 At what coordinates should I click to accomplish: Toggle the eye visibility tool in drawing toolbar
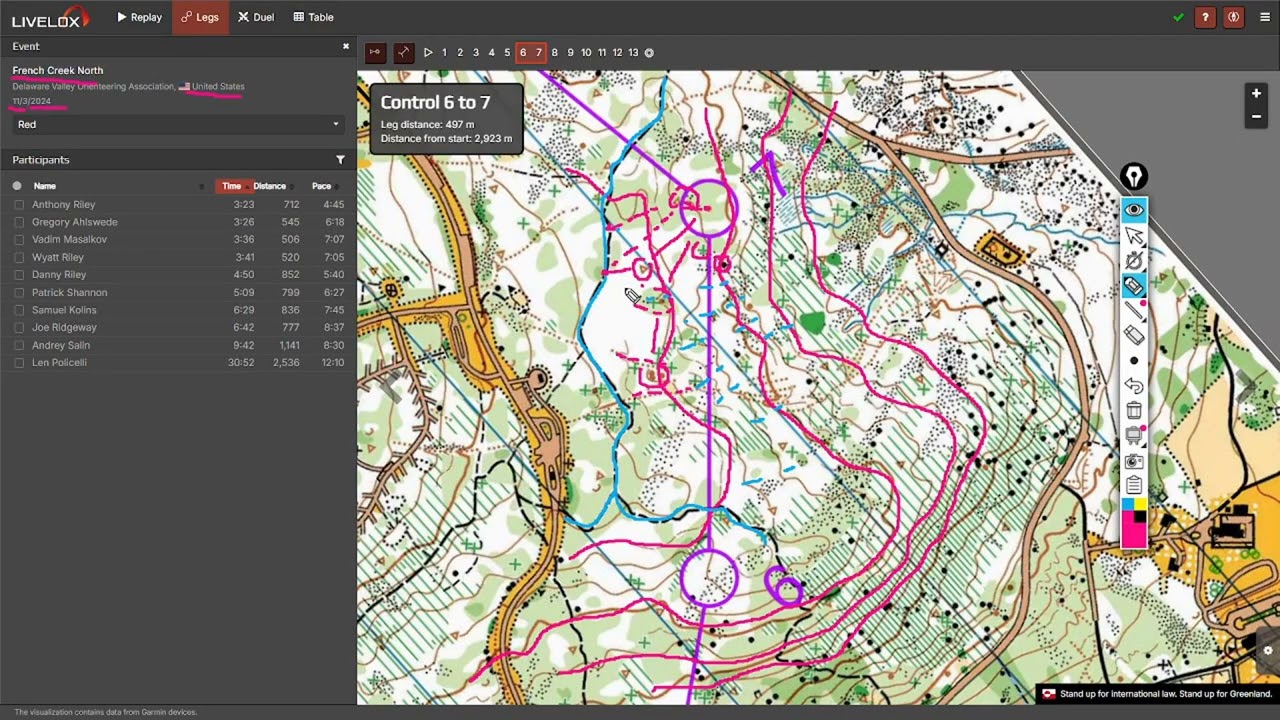click(x=1133, y=210)
